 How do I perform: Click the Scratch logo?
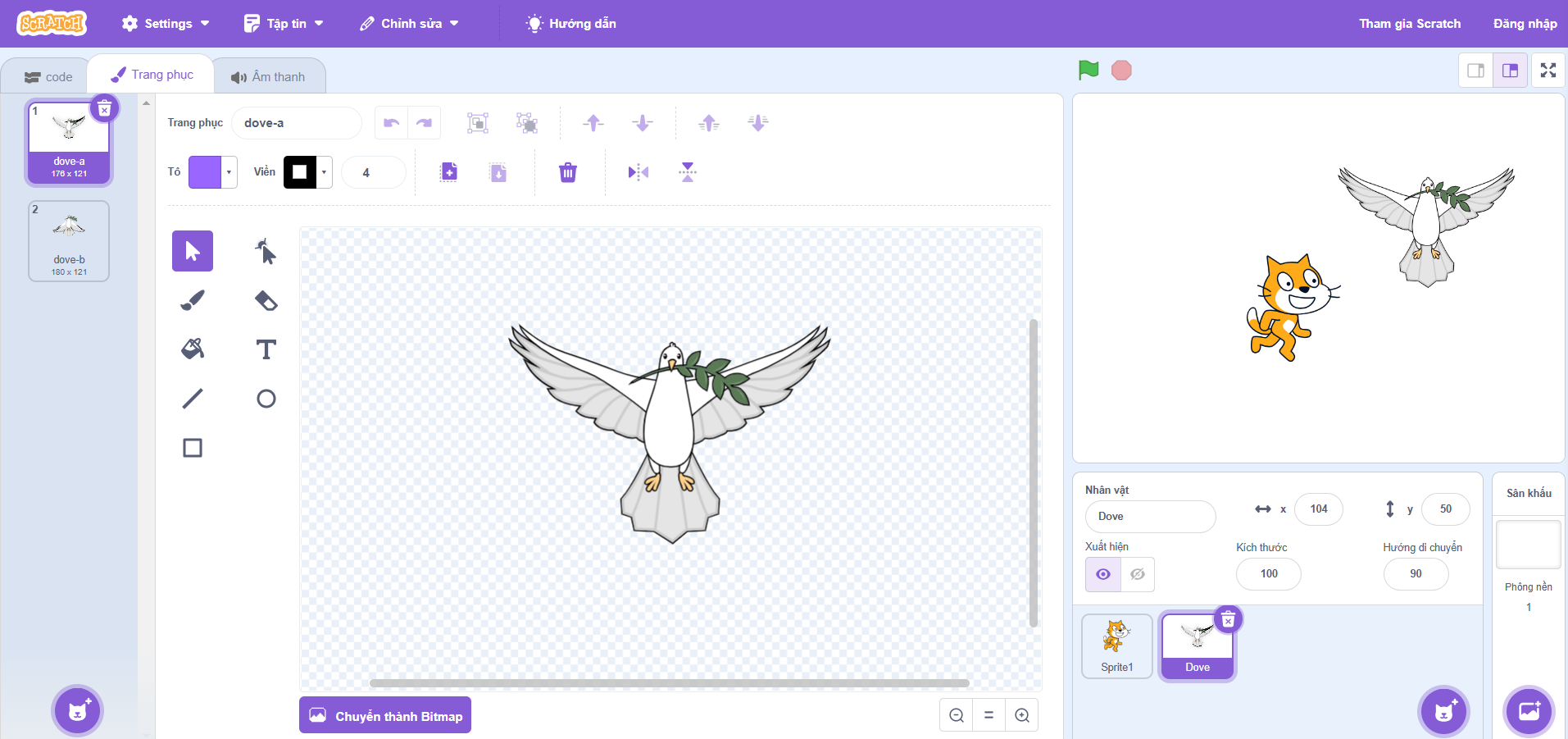click(x=52, y=23)
